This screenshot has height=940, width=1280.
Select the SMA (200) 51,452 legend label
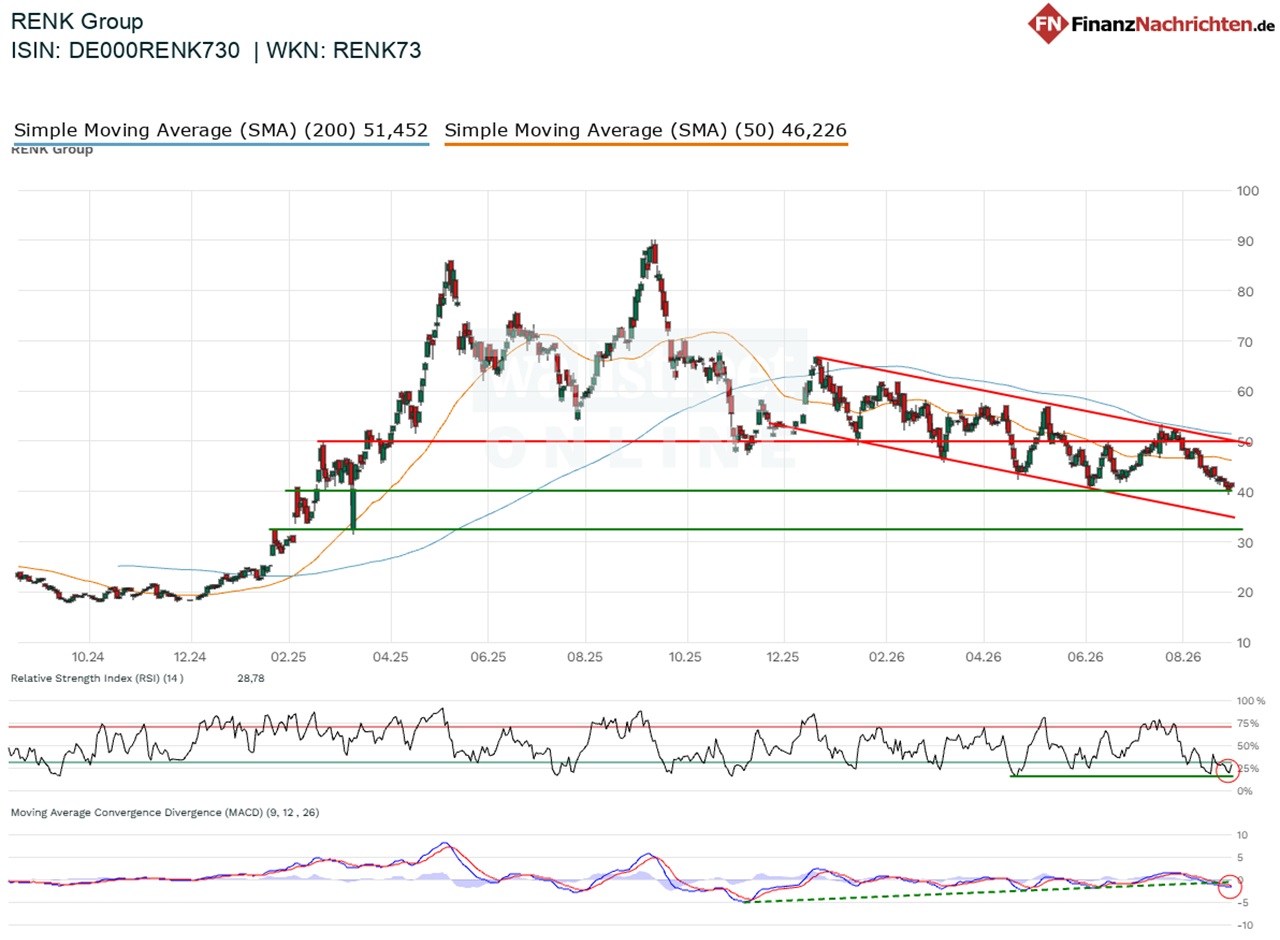pos(221,131)
